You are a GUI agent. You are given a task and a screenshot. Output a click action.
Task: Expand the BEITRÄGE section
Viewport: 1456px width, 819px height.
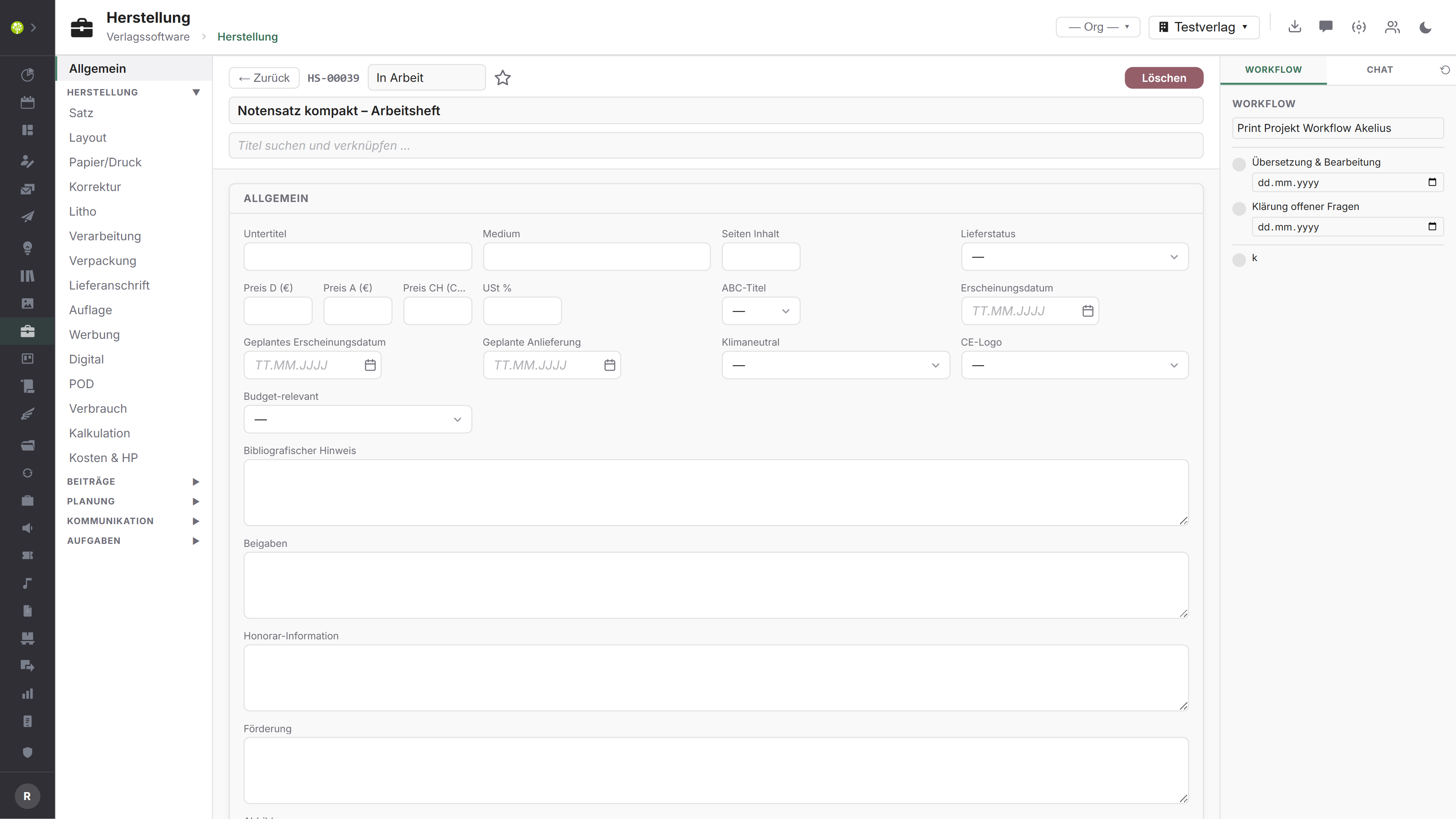click(x=133, y=481)
